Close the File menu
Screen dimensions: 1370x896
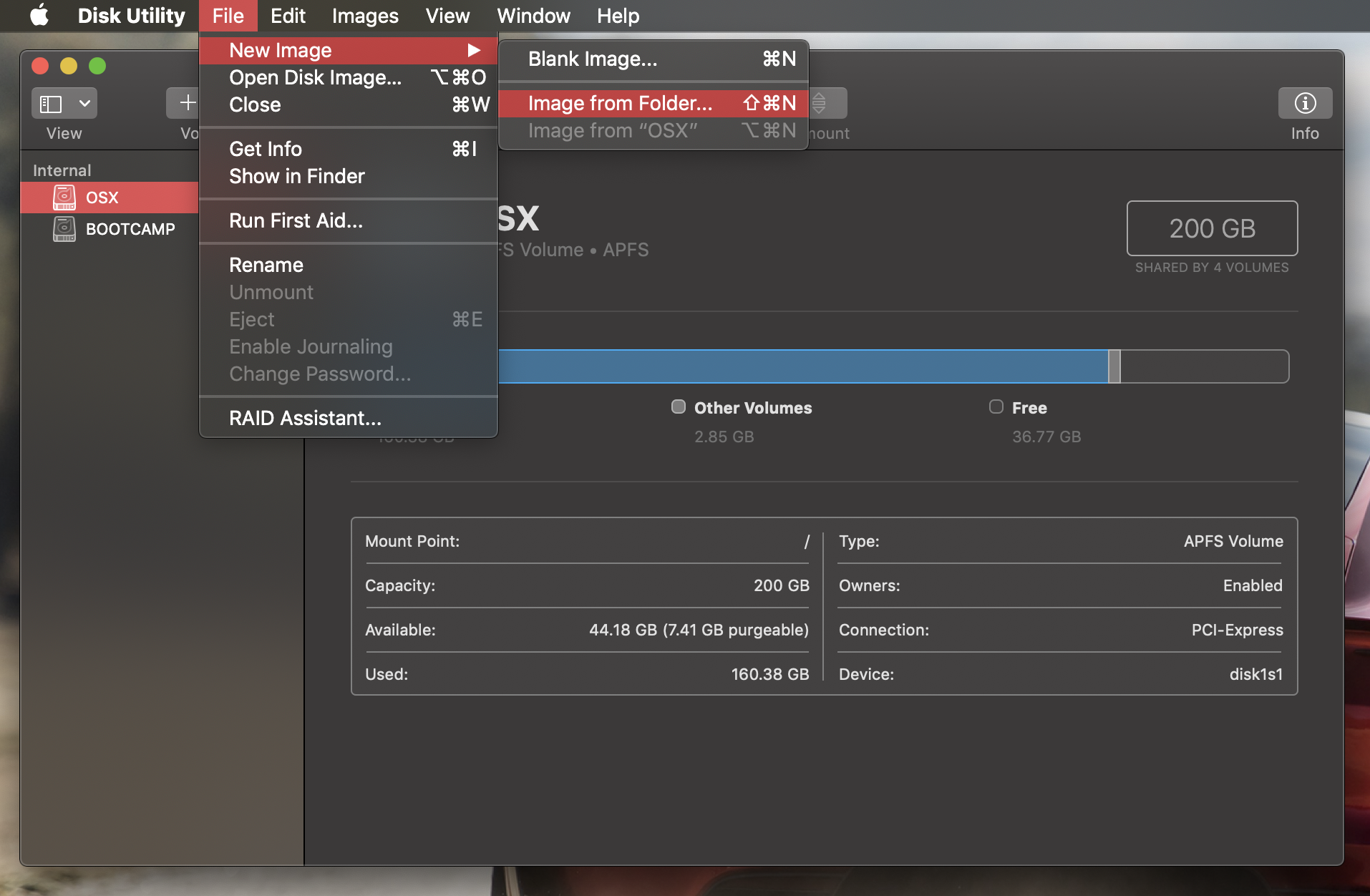(x=228, y=16)
